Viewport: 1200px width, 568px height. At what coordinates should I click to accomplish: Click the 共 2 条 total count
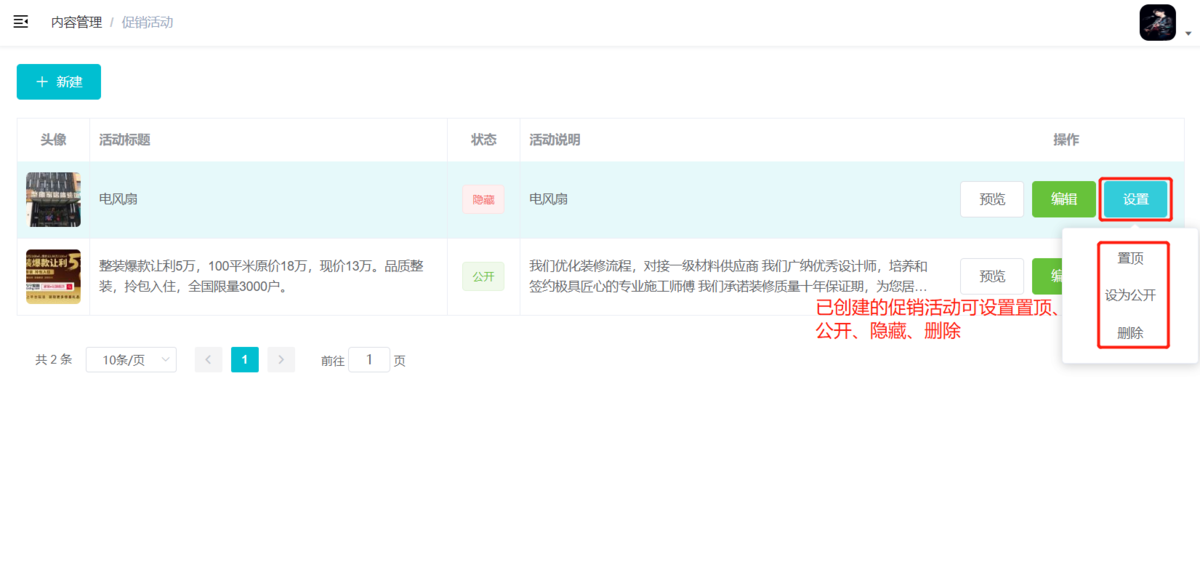click(53, 360)
